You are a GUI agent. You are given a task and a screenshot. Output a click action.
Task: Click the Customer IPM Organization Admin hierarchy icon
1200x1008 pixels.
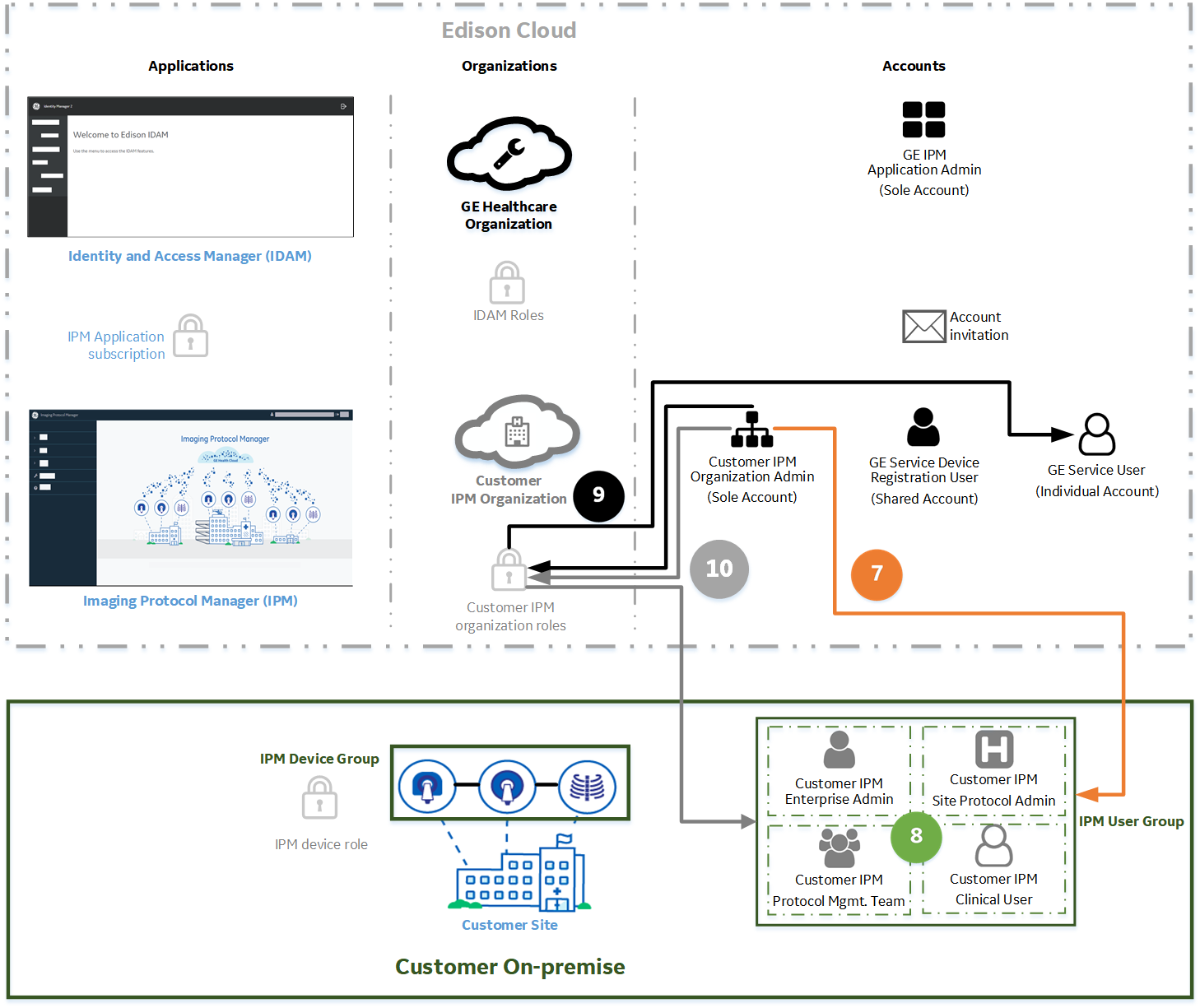751,428
